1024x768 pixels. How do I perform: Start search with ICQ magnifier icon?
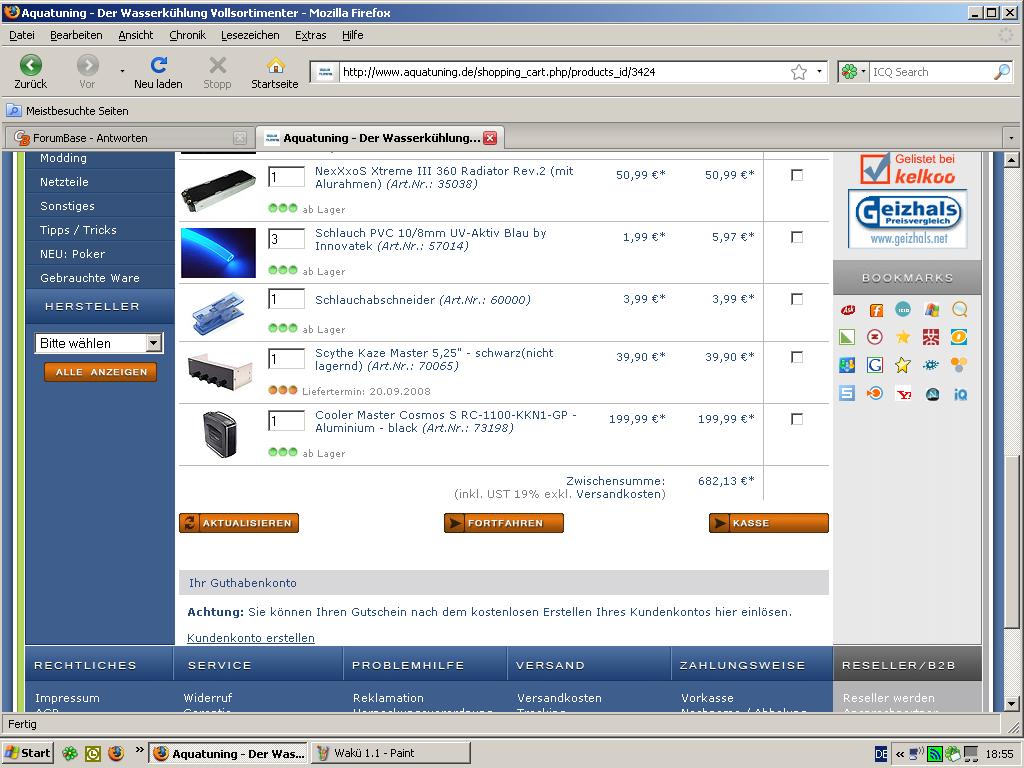click(x=1002, y=72)
